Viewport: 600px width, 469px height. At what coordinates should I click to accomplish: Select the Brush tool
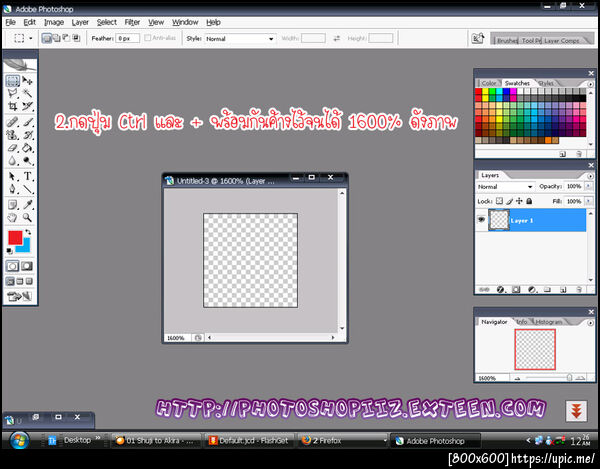27,122
